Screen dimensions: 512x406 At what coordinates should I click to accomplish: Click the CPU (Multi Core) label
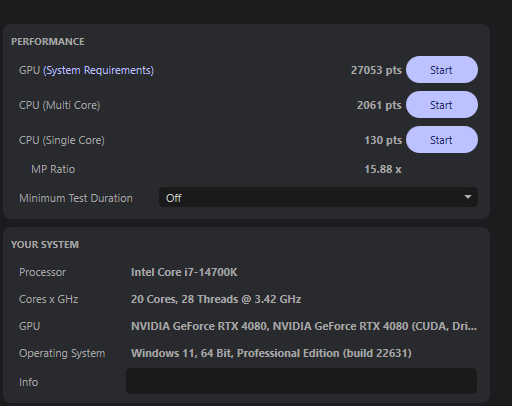coord(60,105)
